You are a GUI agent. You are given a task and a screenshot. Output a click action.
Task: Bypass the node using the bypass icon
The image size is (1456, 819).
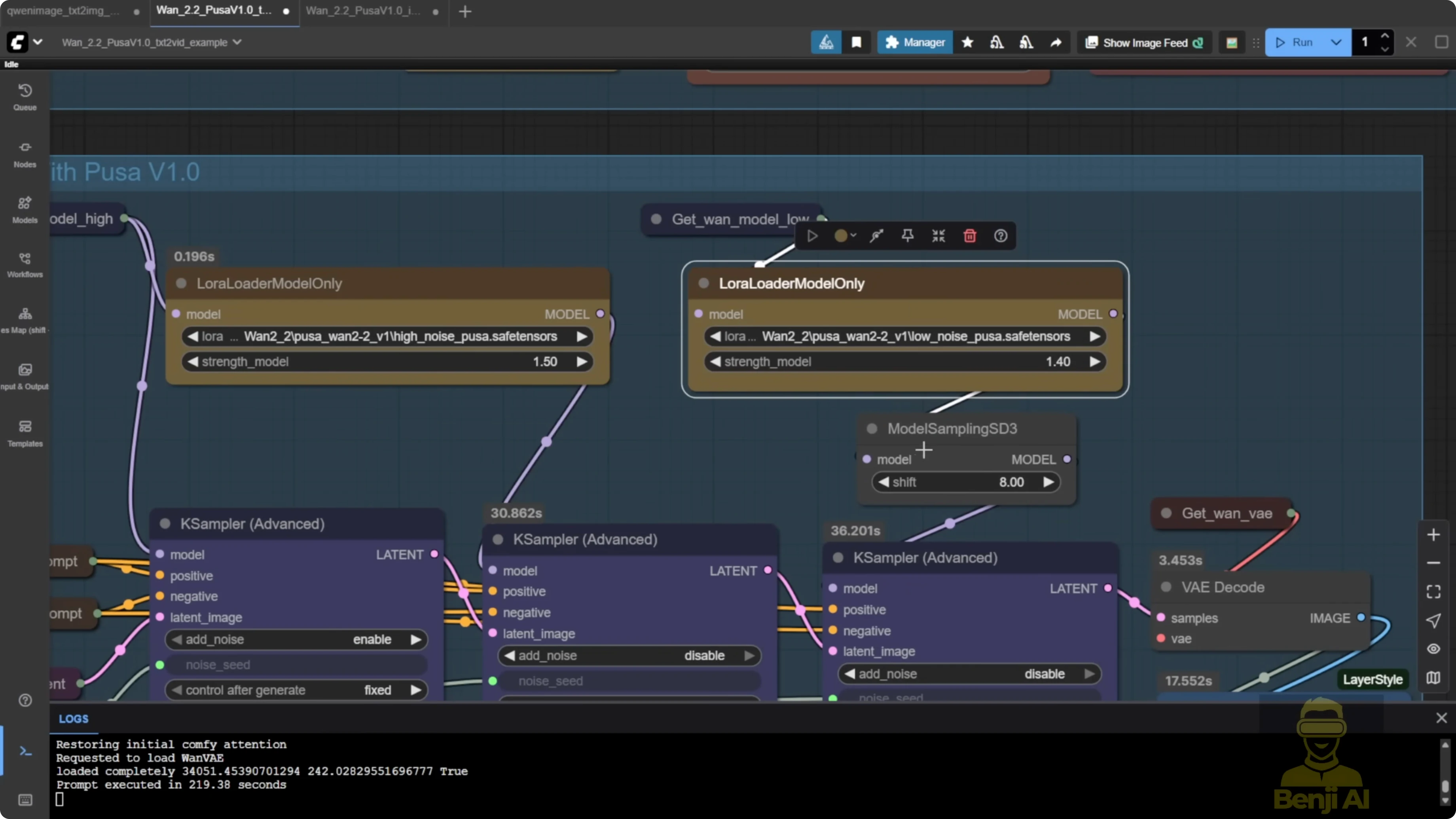click(876, 236)
